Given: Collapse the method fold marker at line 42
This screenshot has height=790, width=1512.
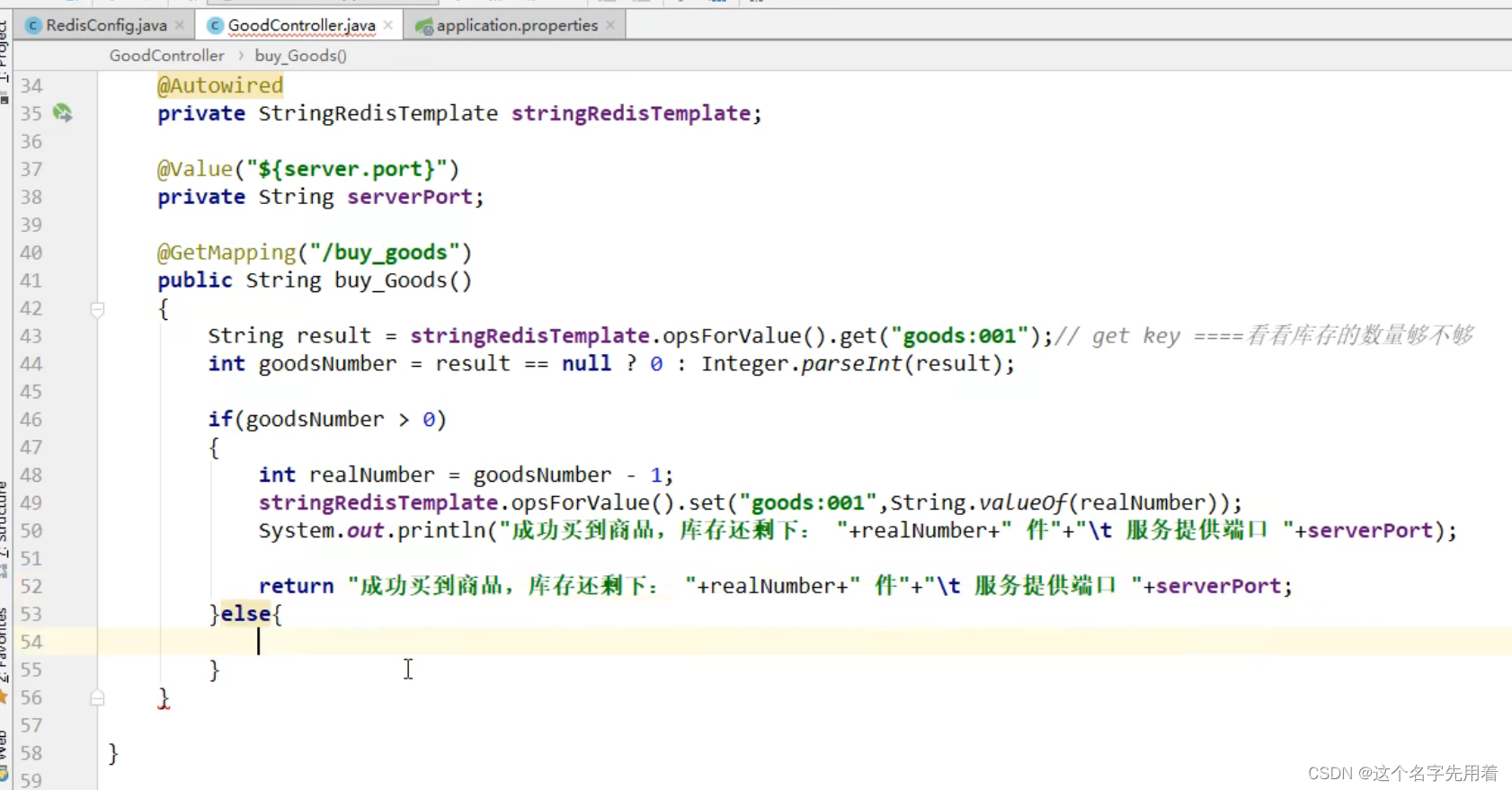Looking at the screenshot, I should pyautogui.click(x=97, y=309).
